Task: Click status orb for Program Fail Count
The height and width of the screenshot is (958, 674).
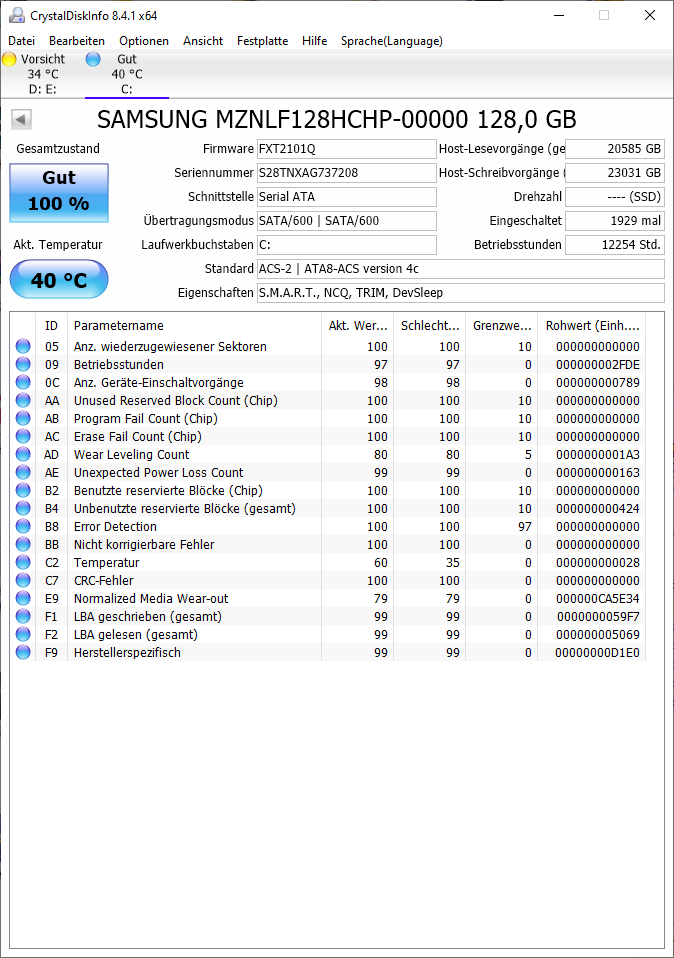Action: click(x=23, y=419)
